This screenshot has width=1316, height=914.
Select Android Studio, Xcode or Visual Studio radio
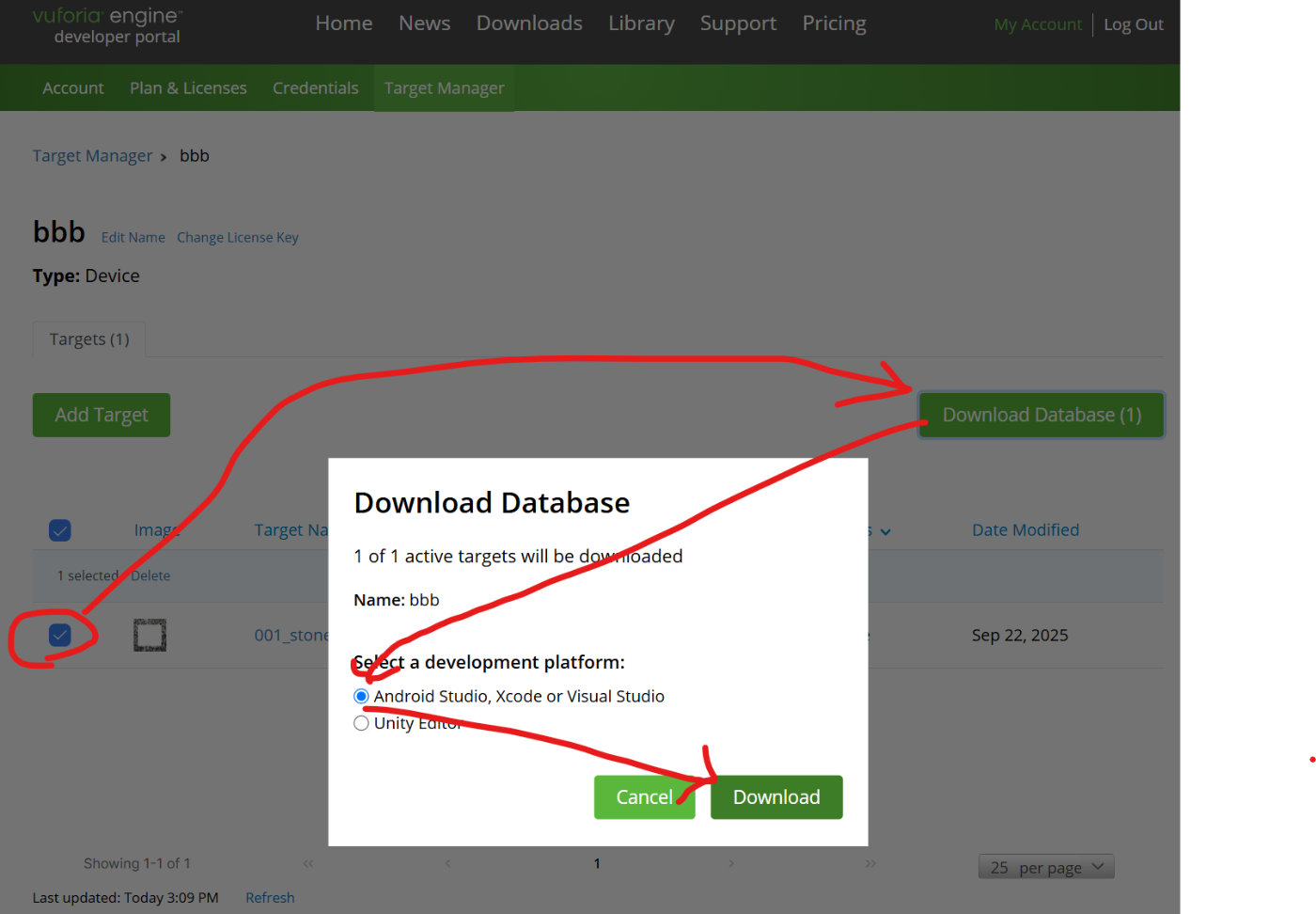point(361,697)
